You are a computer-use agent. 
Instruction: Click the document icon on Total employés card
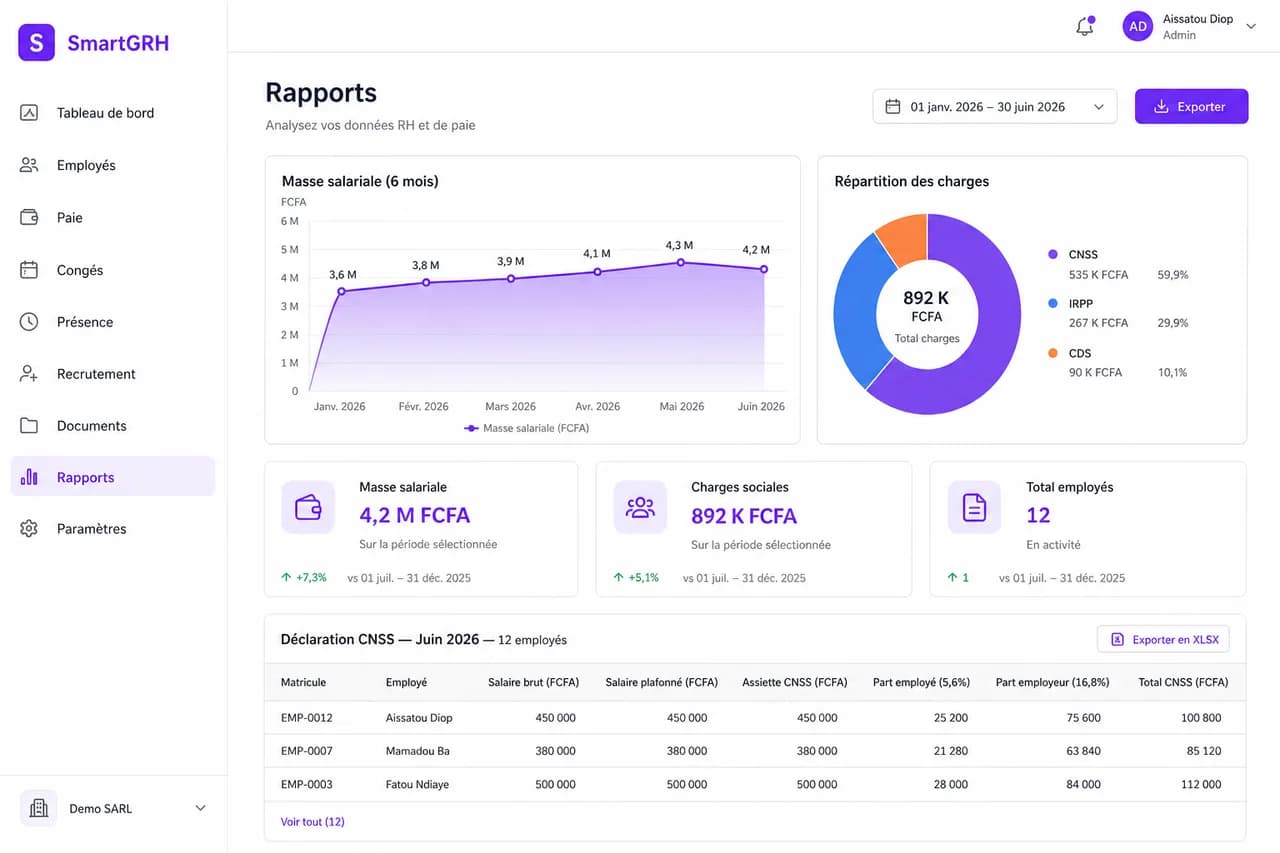[x=974, y=507]
